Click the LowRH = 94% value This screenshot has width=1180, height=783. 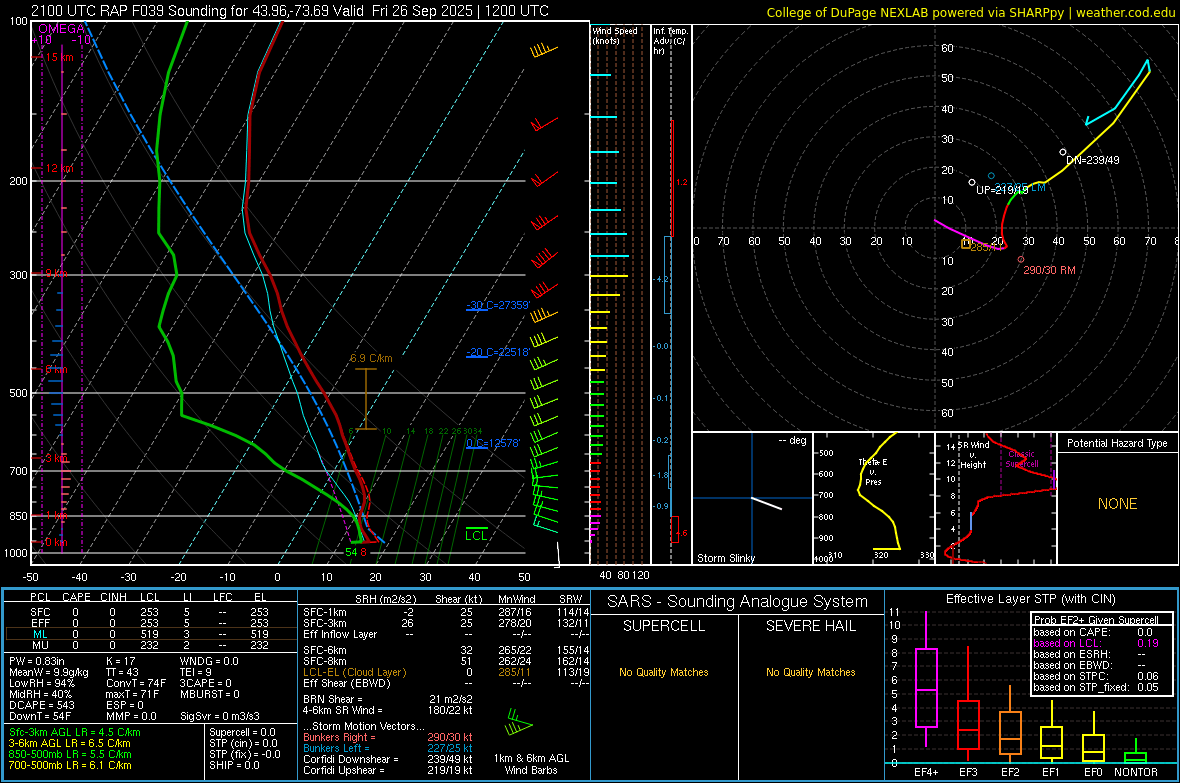[x=42, y=683]
